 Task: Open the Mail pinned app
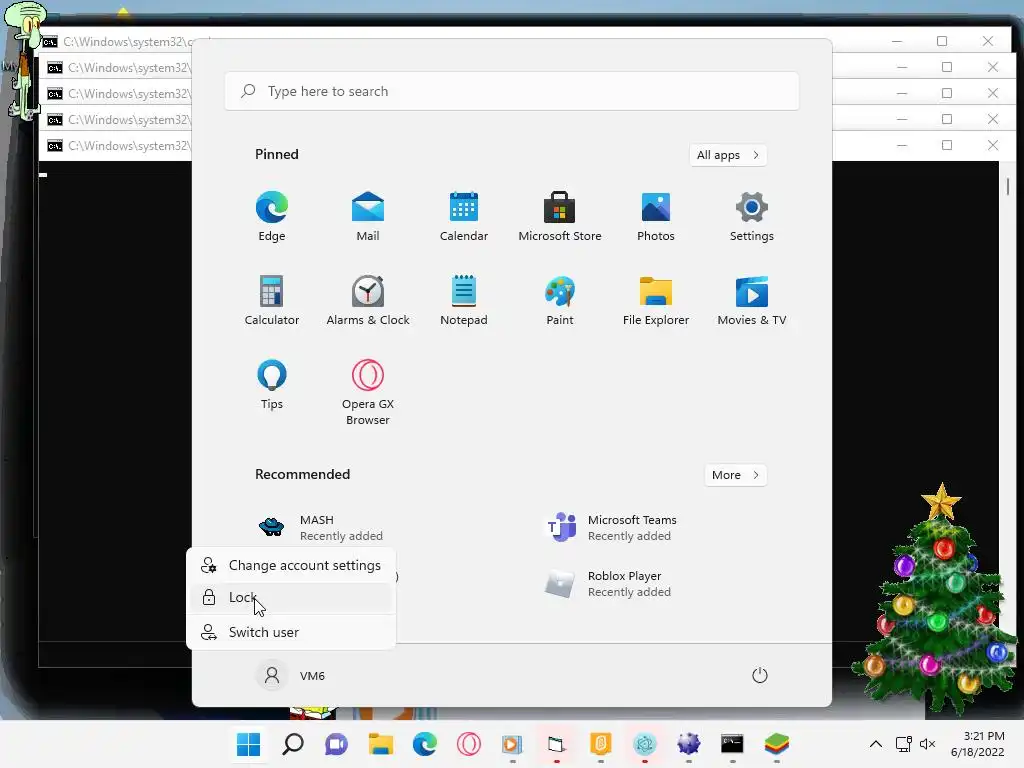pos(368,216)
